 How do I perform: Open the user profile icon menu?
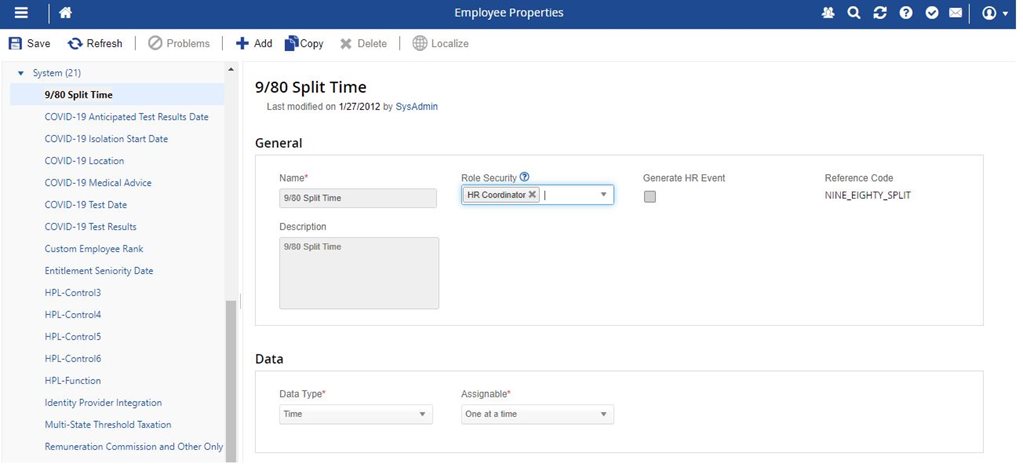click(988, 13)
